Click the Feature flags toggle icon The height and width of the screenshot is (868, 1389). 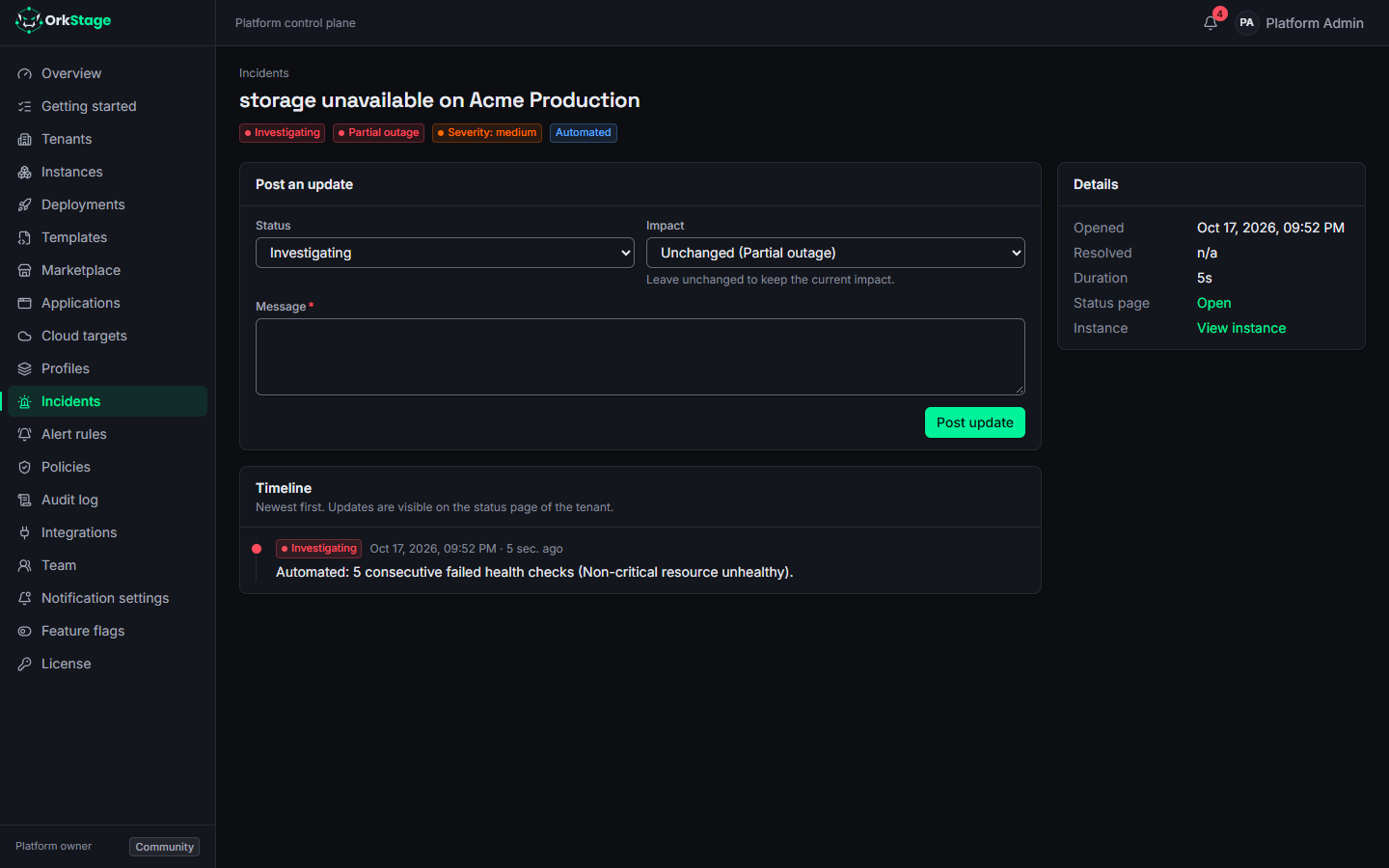(x=25, y=631)
